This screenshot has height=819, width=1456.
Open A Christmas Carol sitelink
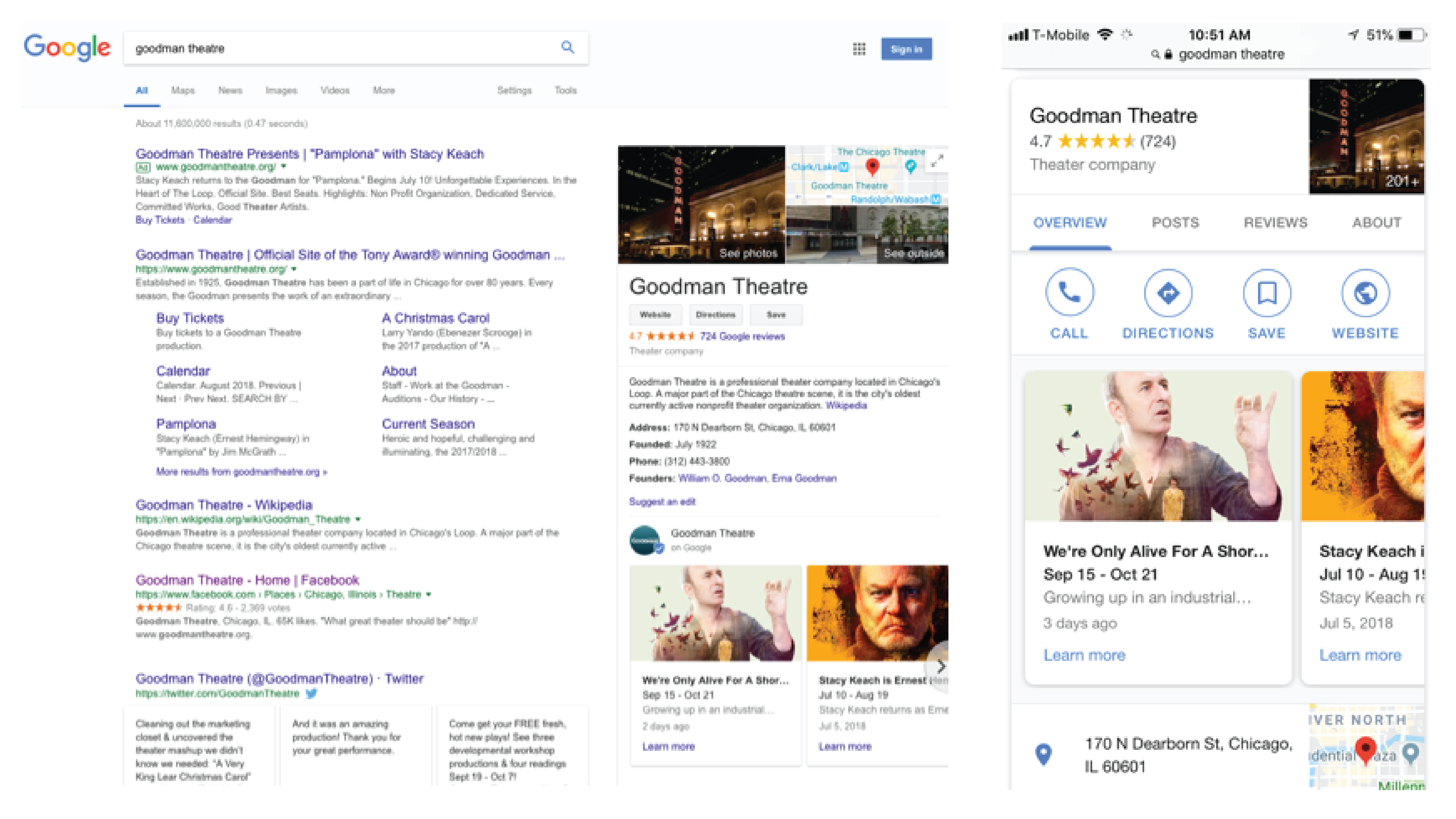coord(435,318)
